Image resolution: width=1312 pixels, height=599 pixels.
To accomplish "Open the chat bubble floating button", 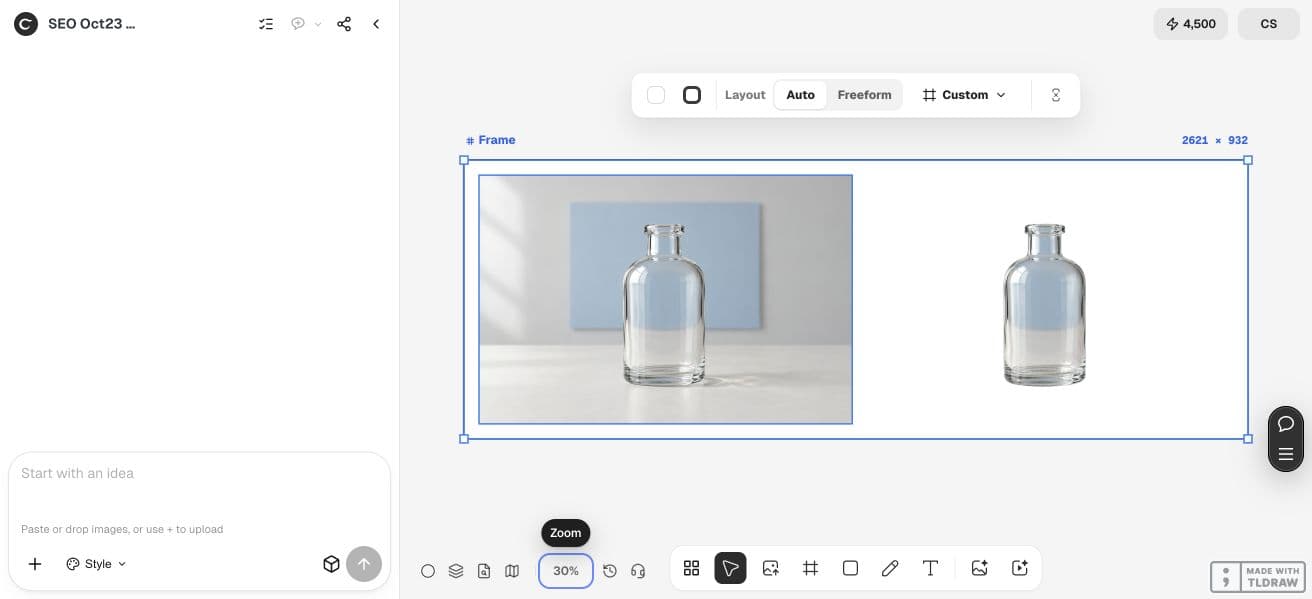I will pyautogui.click(x=1286, y=424).
